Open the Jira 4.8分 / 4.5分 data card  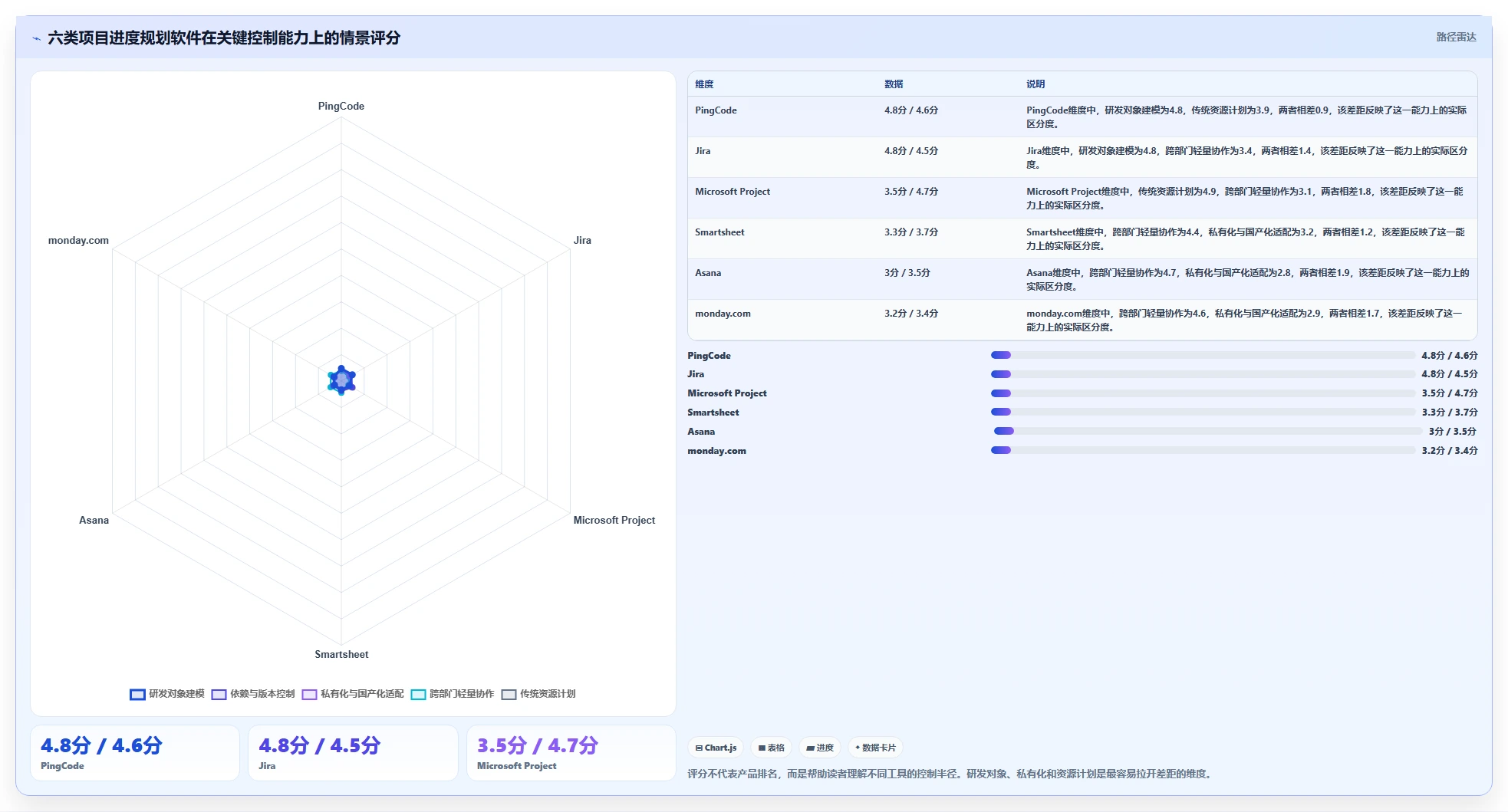(353, 753)
